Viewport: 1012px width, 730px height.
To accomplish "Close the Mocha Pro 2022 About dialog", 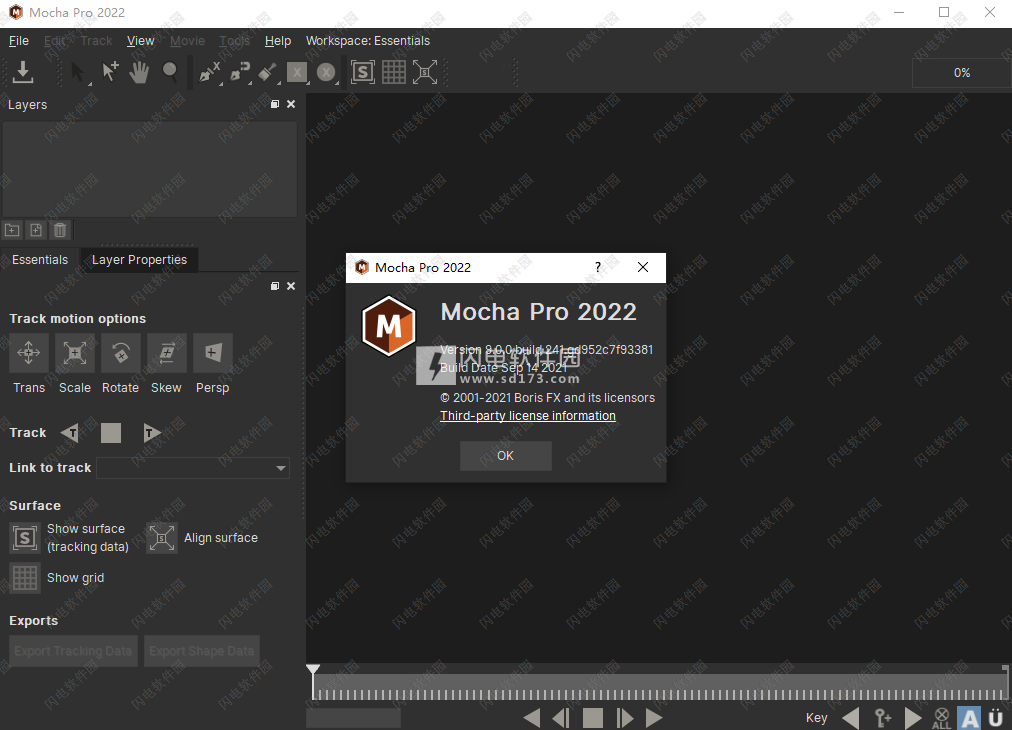I will pyautogui.click(x=643, y=267).
